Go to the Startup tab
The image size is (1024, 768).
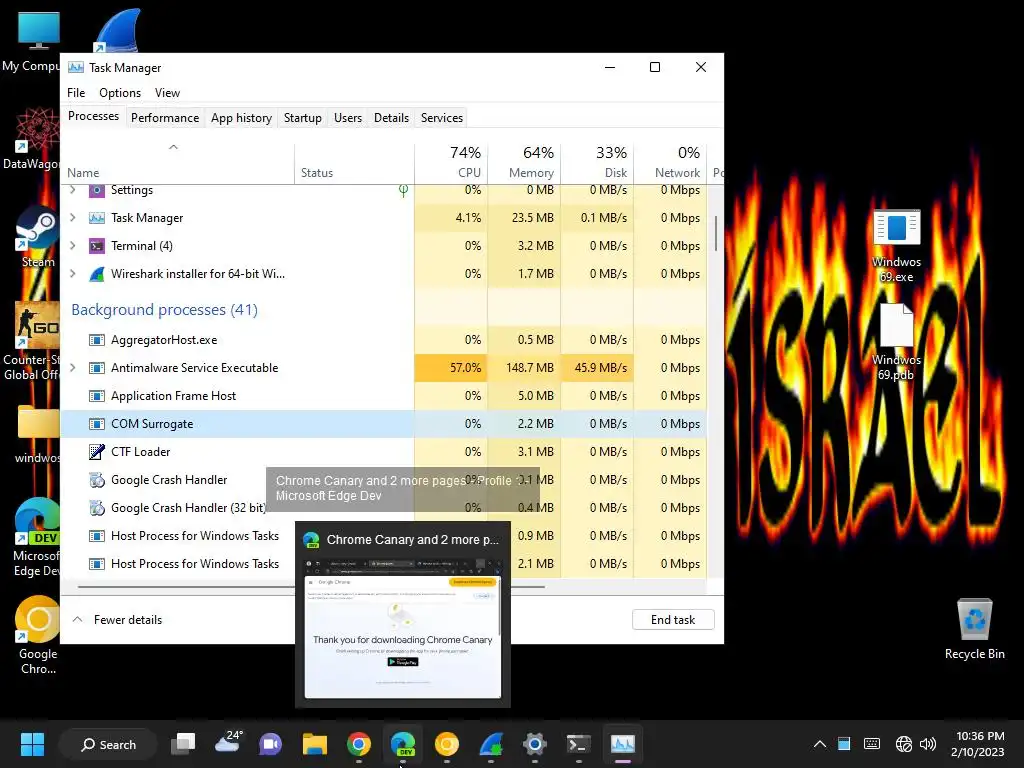pyautogui.click(x=302, y=118)
